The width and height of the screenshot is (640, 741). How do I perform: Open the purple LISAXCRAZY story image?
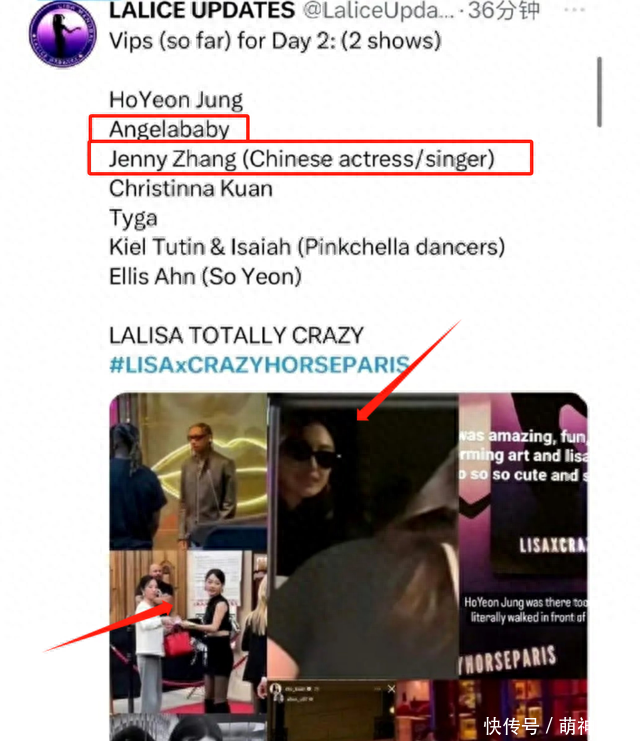523,536
